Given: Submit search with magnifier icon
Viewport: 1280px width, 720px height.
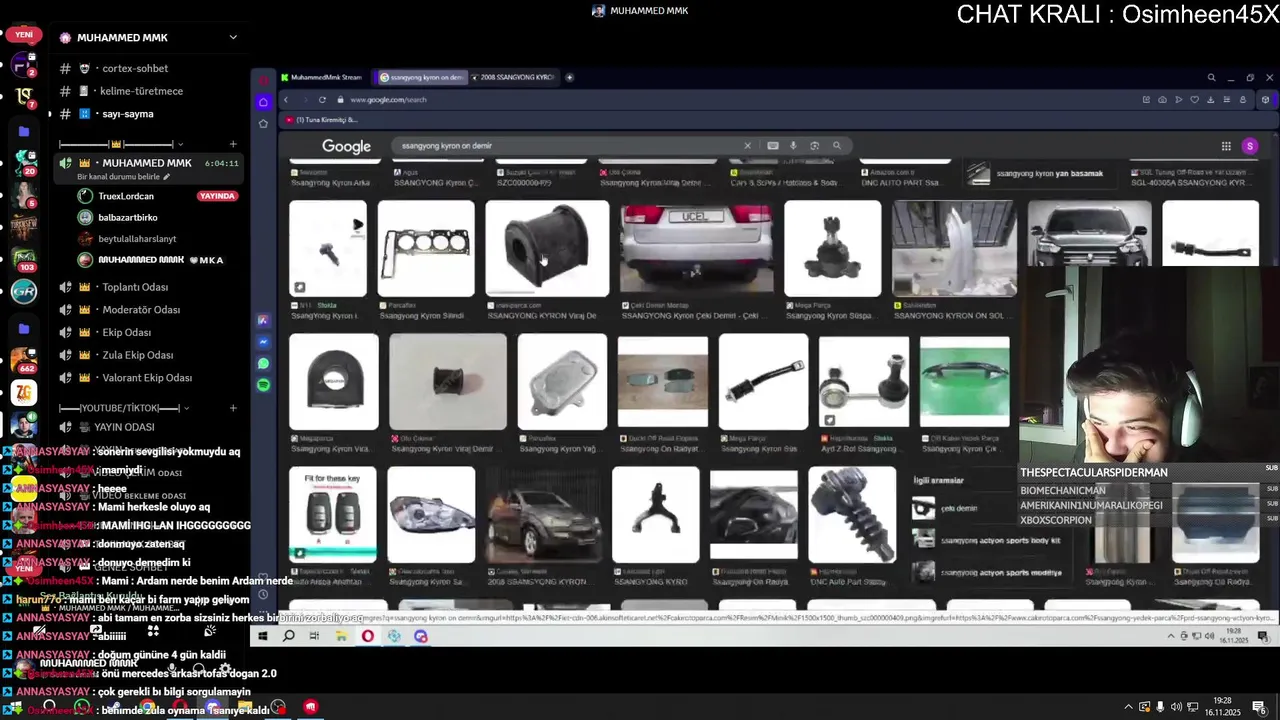Looking at the screenshot, I should (x=837, y=146).
